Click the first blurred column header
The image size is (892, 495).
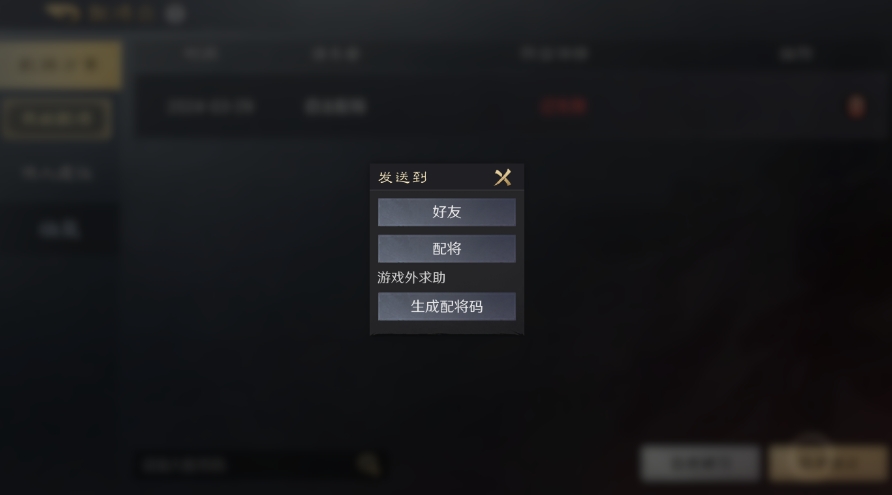(x=201, y=54)
